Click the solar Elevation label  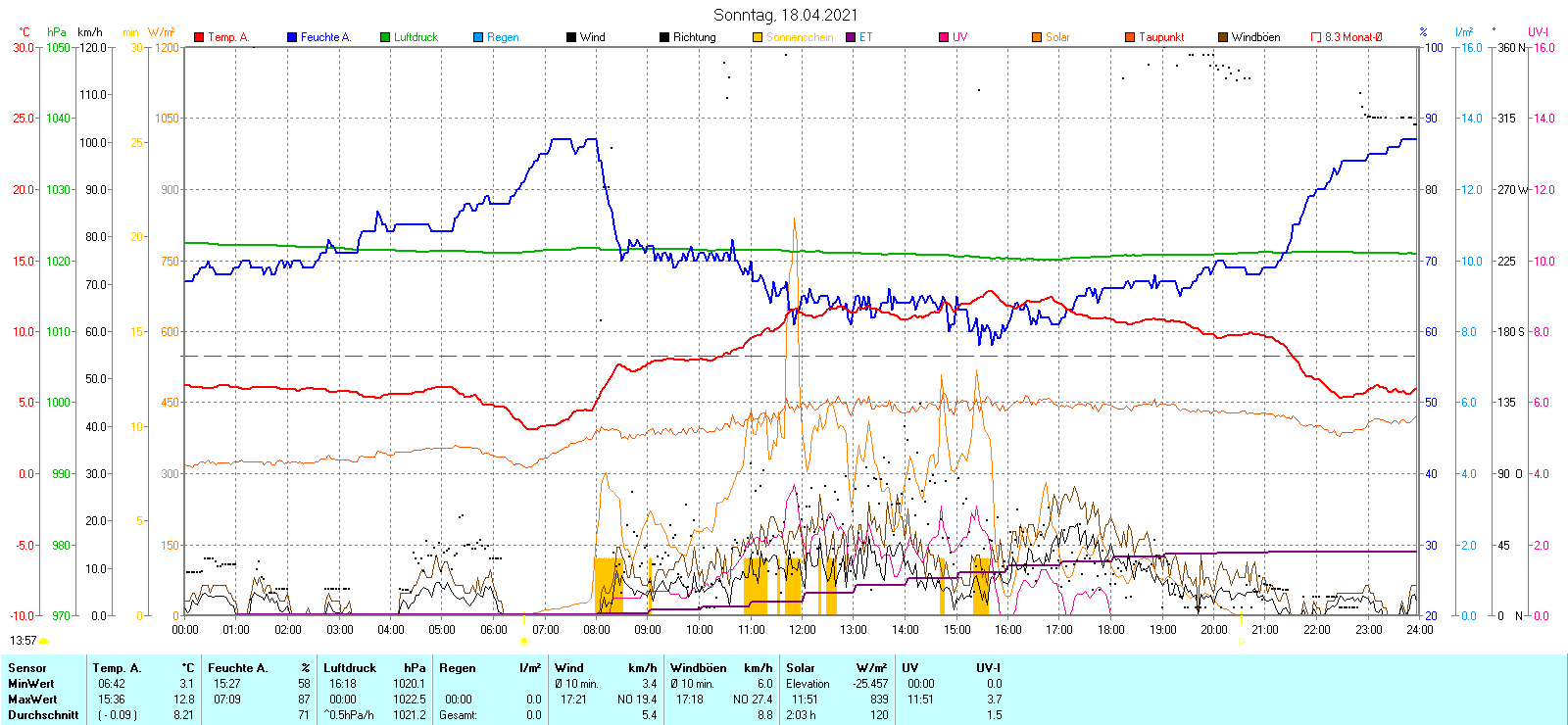coord(808,684)
